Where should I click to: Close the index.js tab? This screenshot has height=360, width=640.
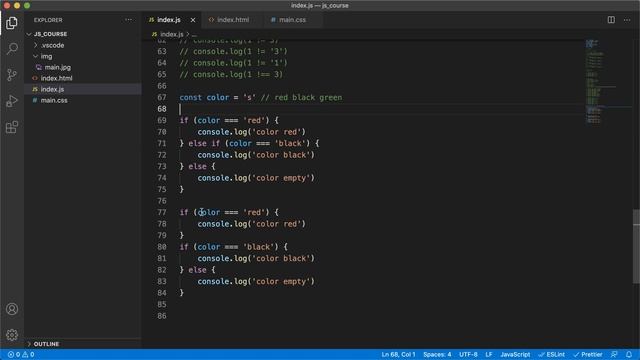pyautogui.click(x=193, y=20)
